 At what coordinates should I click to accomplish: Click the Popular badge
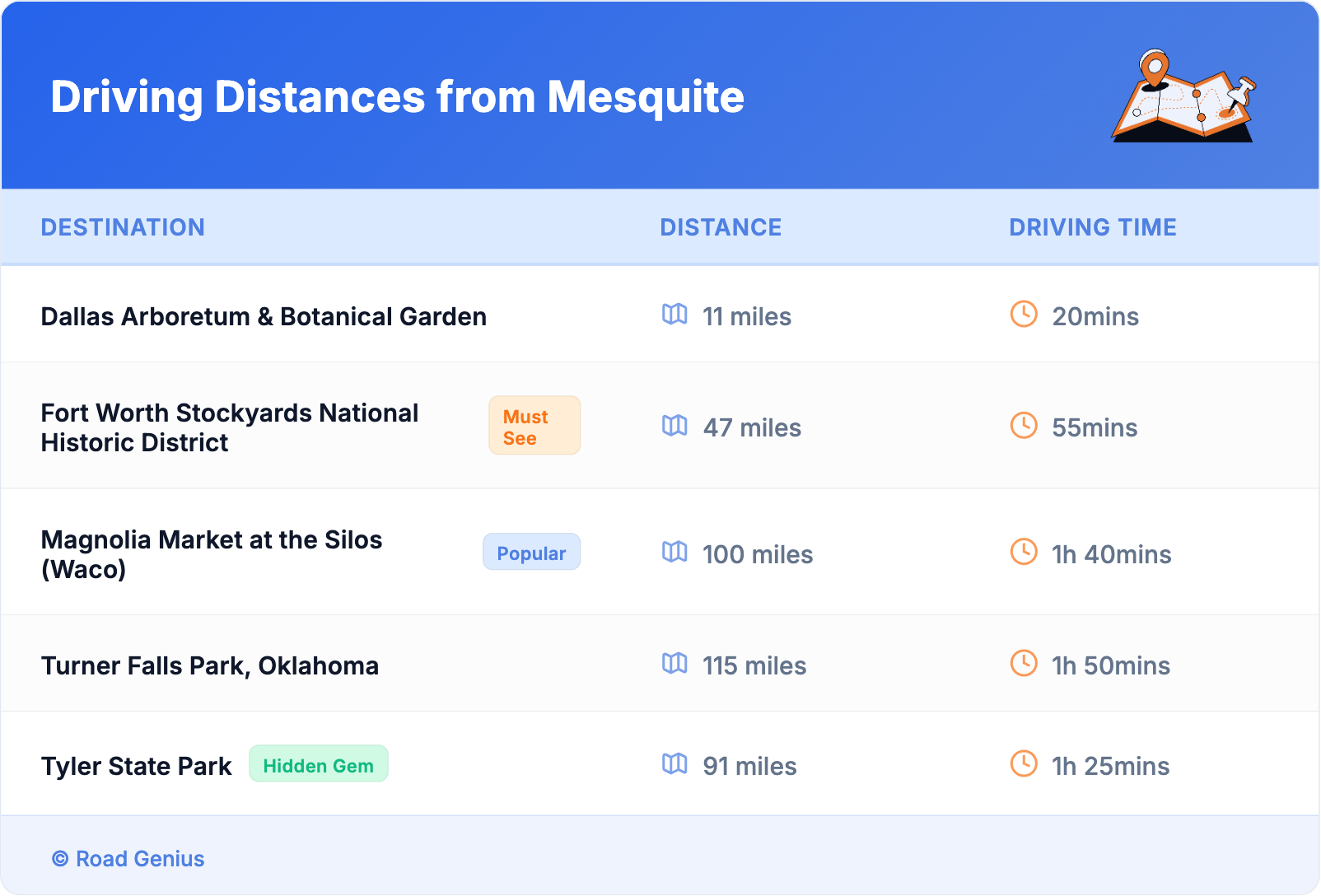coord(531,553)
